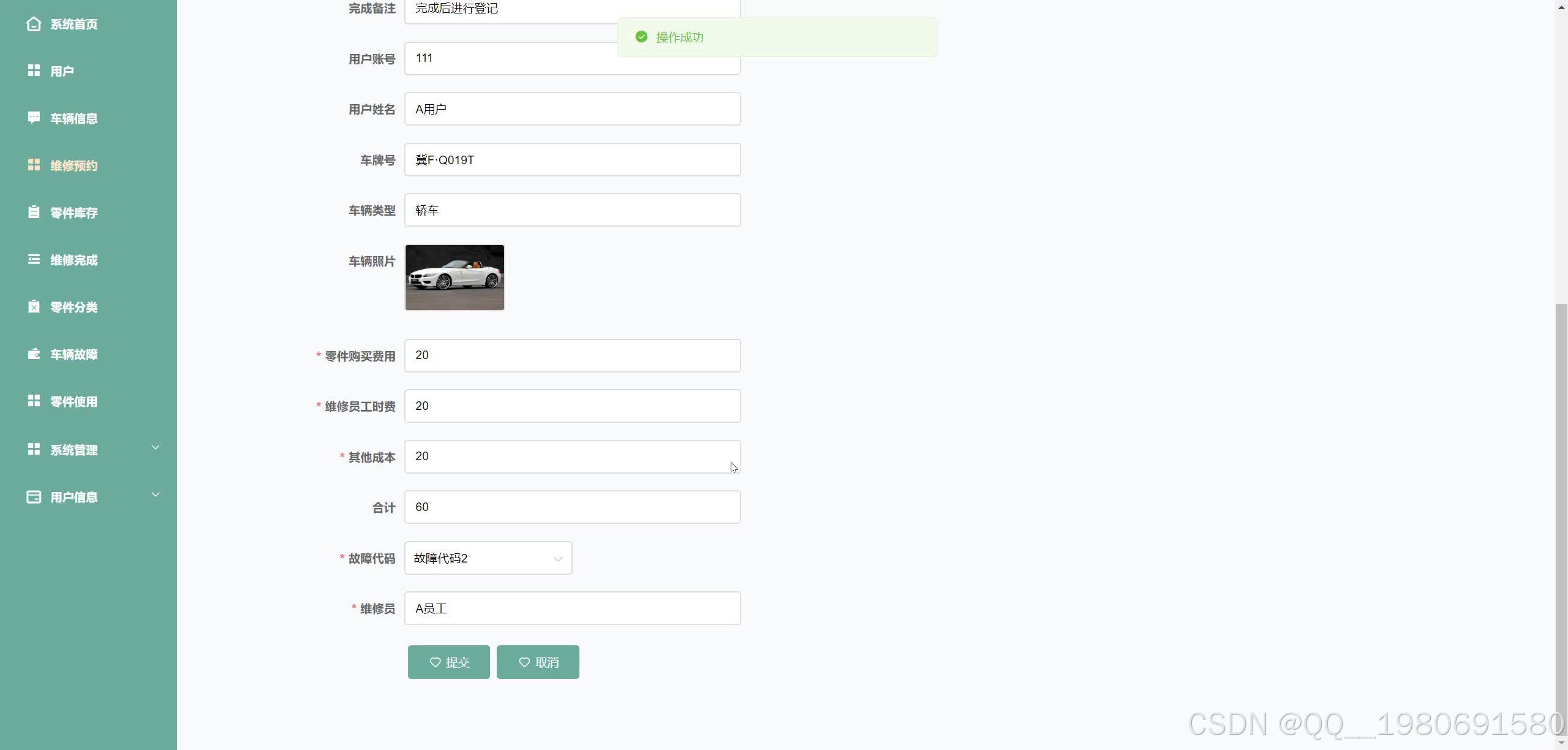Screen dimensions: 1568x750
Task: Click the clipboard icon for 零件库存
Action: (34, 212)
